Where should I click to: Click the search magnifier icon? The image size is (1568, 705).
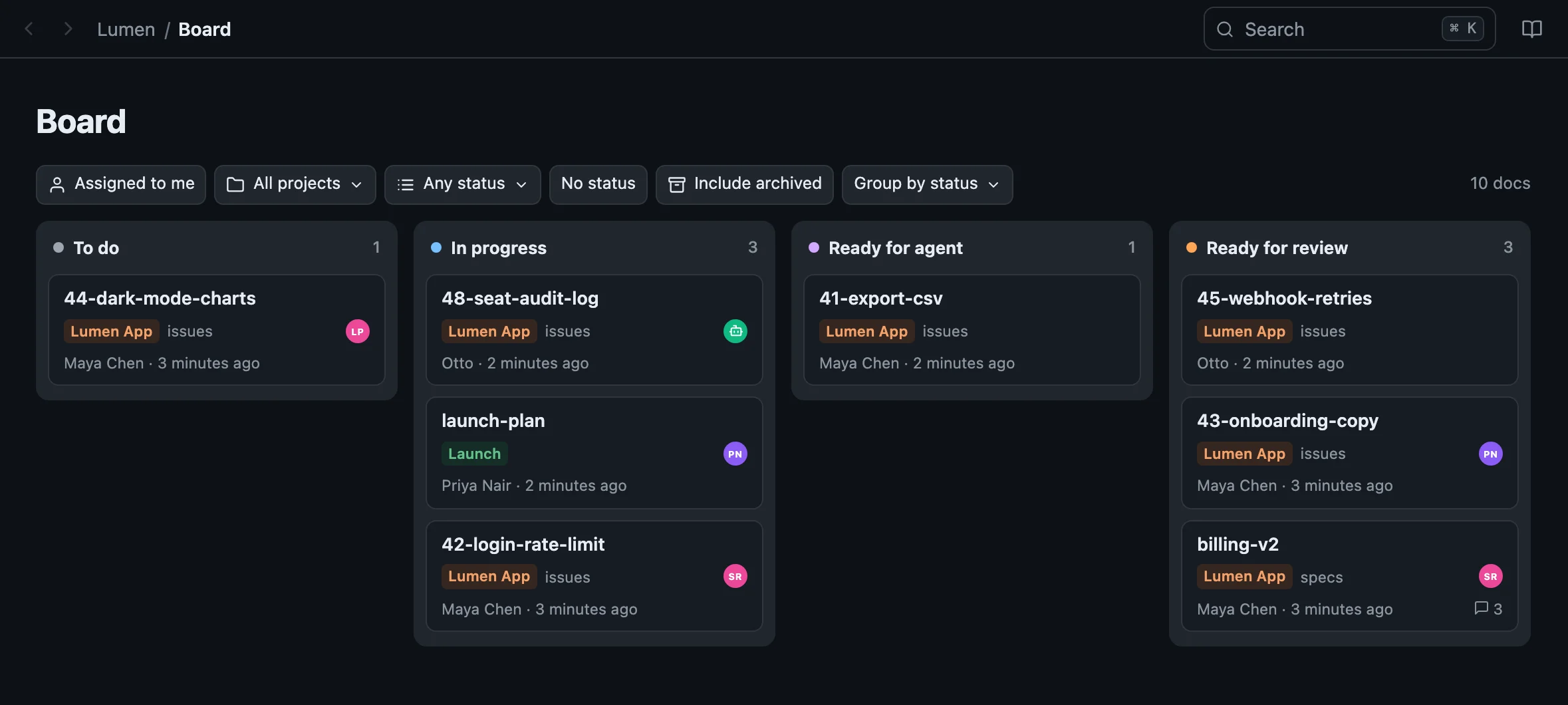1225,29
